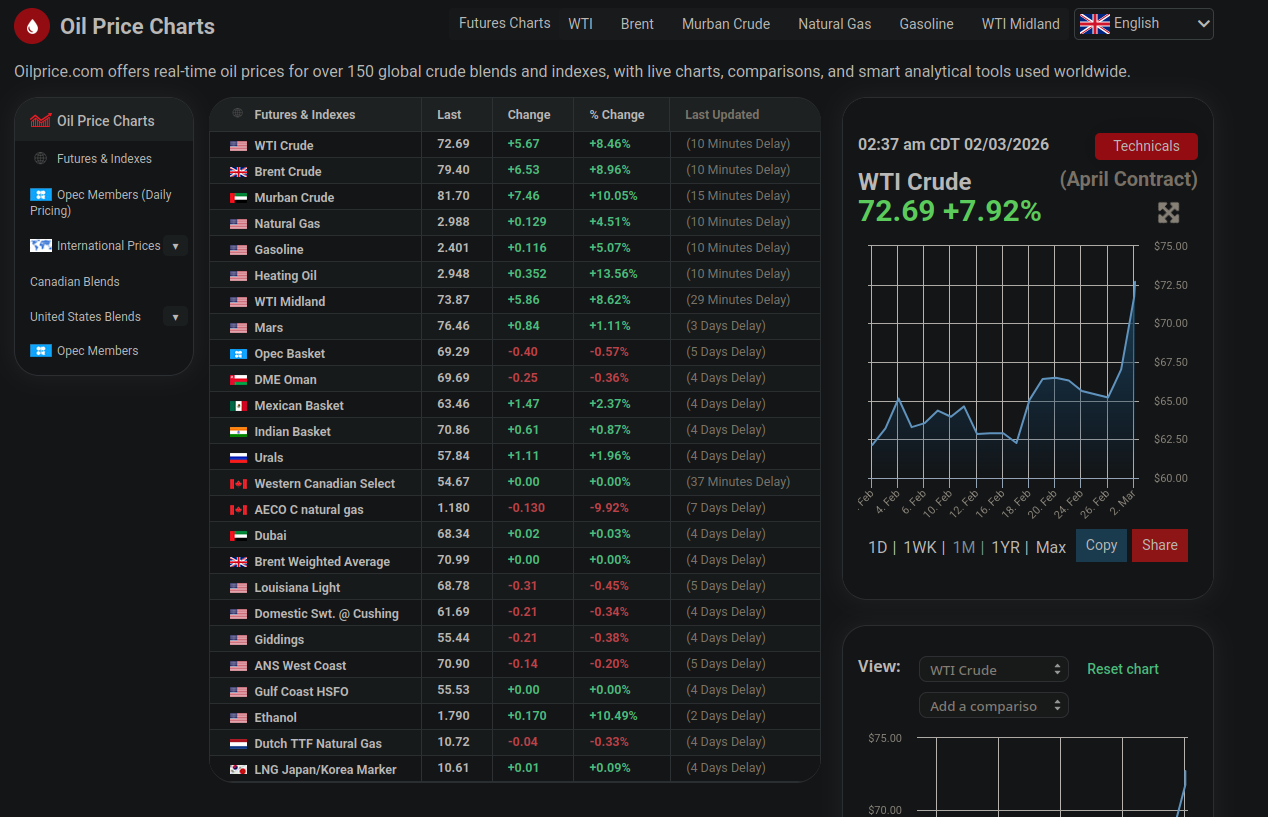Screen dimensions: 1268x817
Task: Open Opec Members (Daily Pricing) link
Action: 101,203
